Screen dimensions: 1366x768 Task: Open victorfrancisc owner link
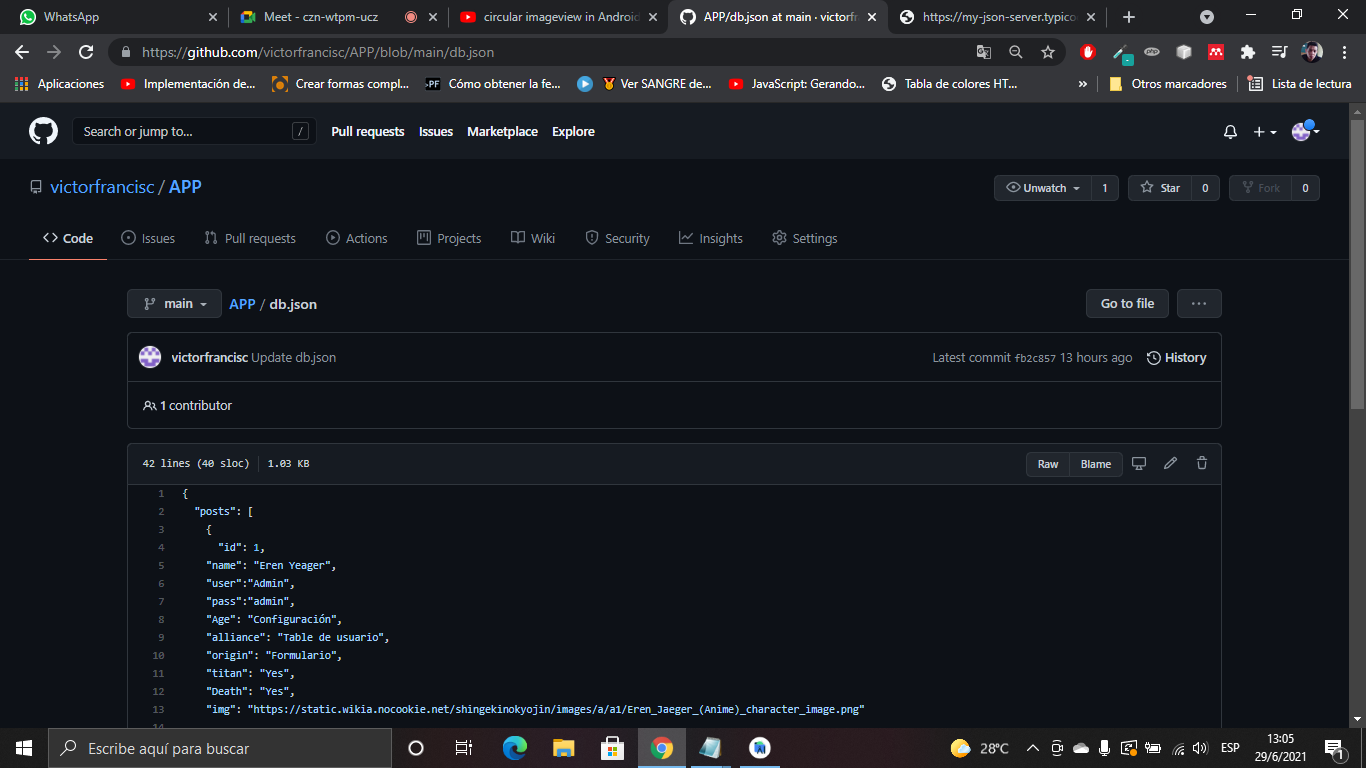(103, 187)
